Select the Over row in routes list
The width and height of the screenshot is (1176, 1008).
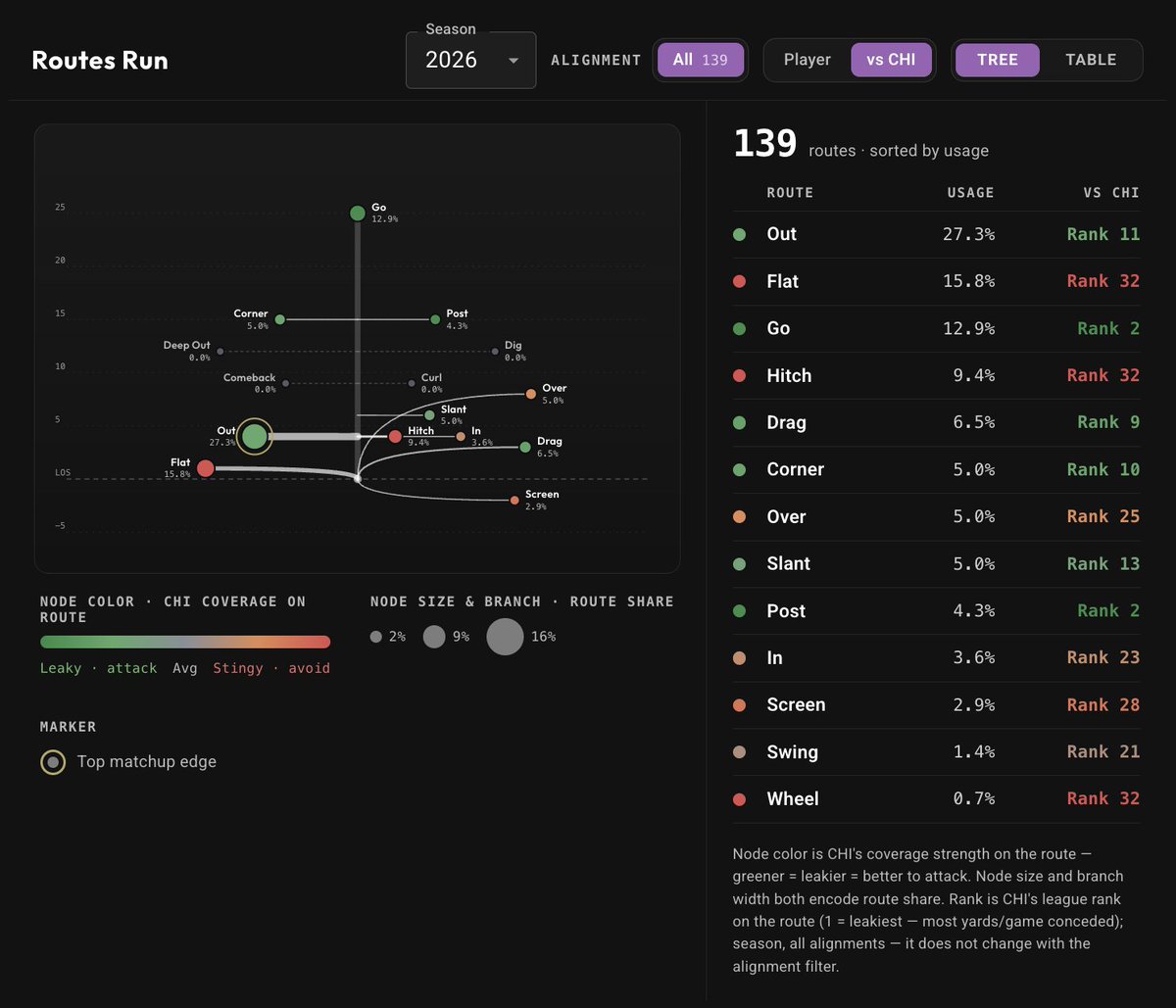coord(937,516)
